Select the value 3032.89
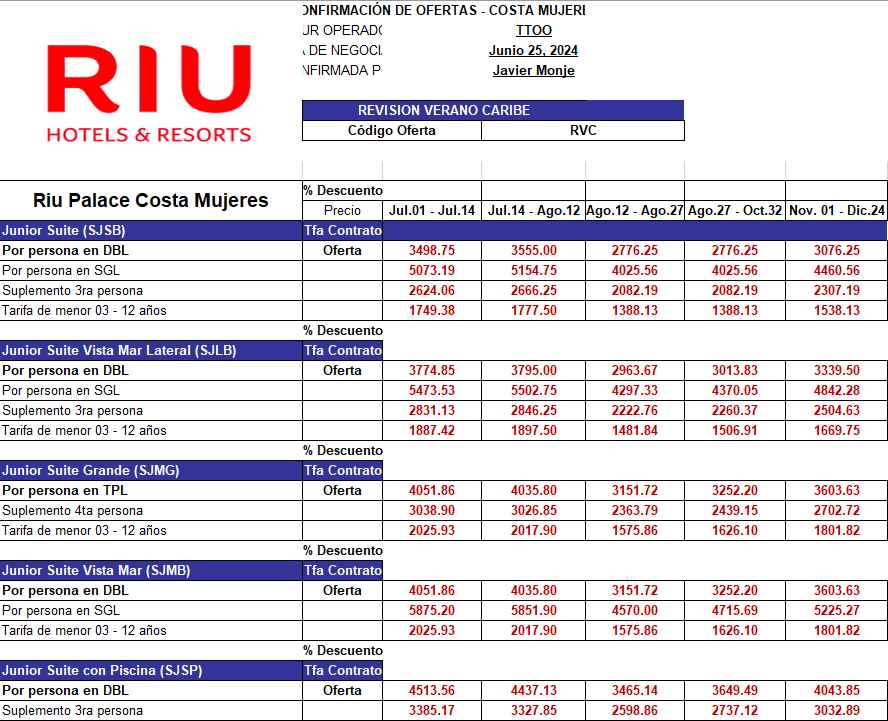This screenshot has height=721, width=888. (x=836, y=711)
